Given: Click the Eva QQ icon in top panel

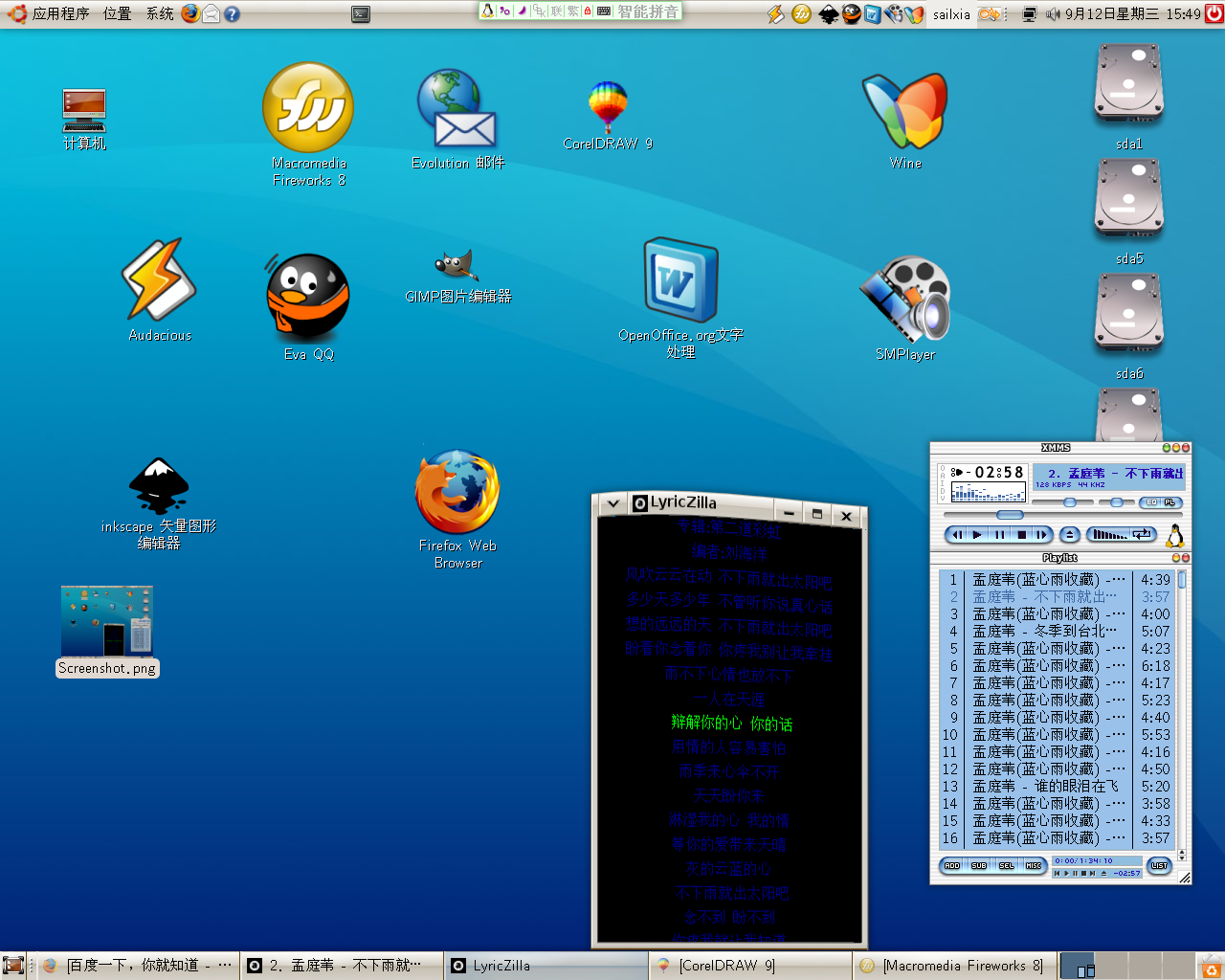Looking at the screenshot, I should pyautogui.click(x=851, y=13).
